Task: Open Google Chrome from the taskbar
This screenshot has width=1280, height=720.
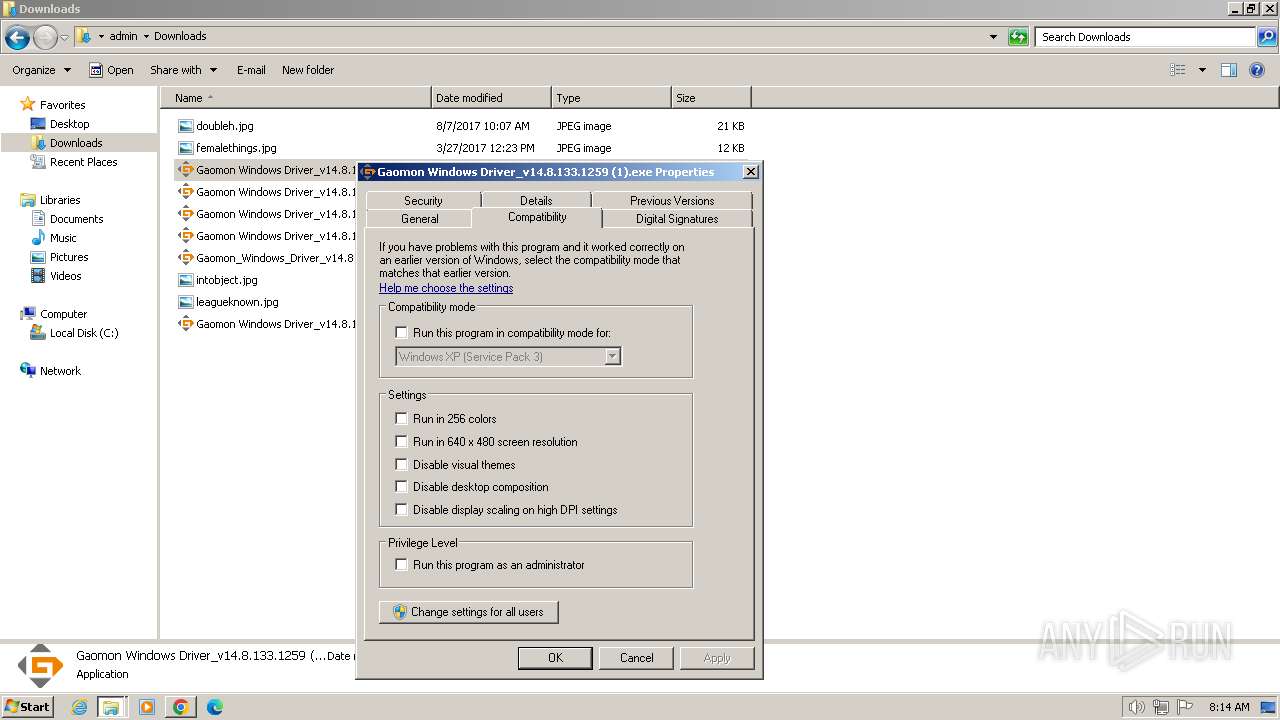Action: coord(181,707)
